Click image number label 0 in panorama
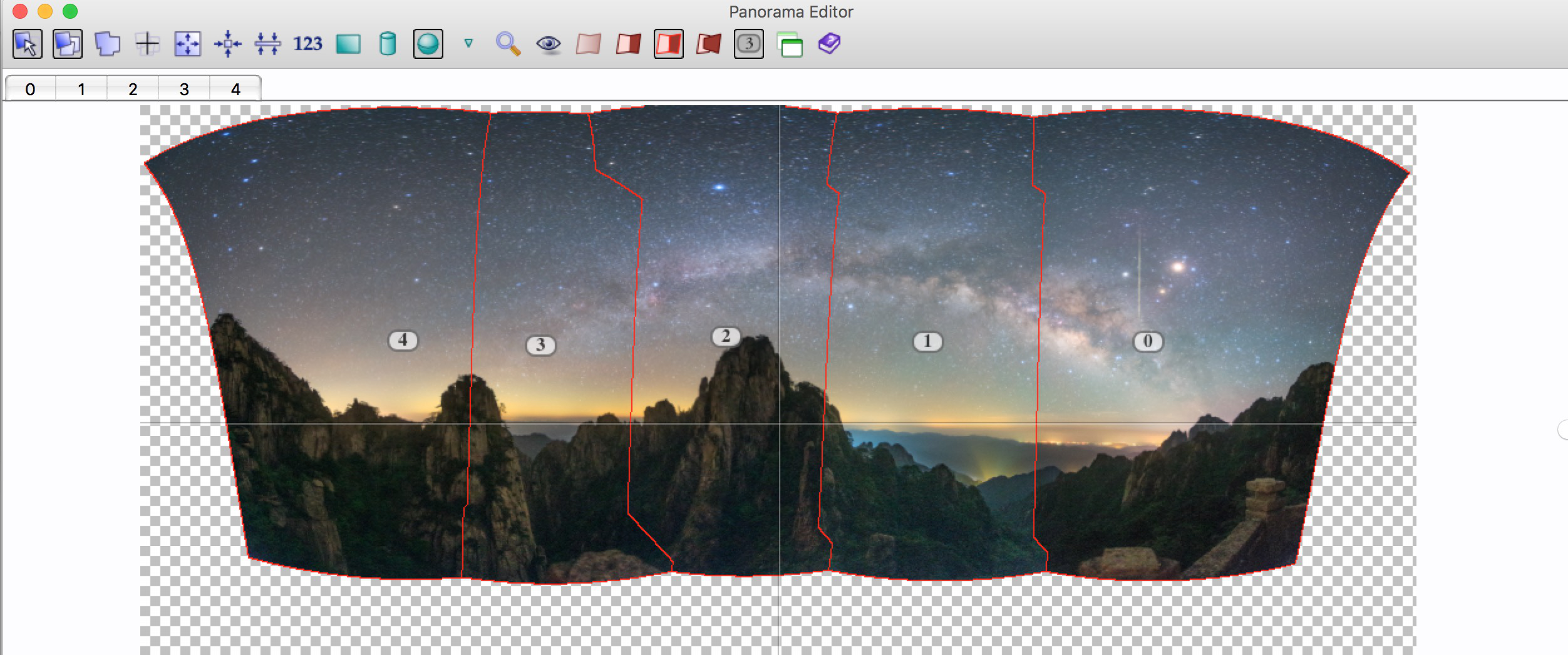The height and width of the screenshot is (655, 1568). click(x=1148, y=341)
